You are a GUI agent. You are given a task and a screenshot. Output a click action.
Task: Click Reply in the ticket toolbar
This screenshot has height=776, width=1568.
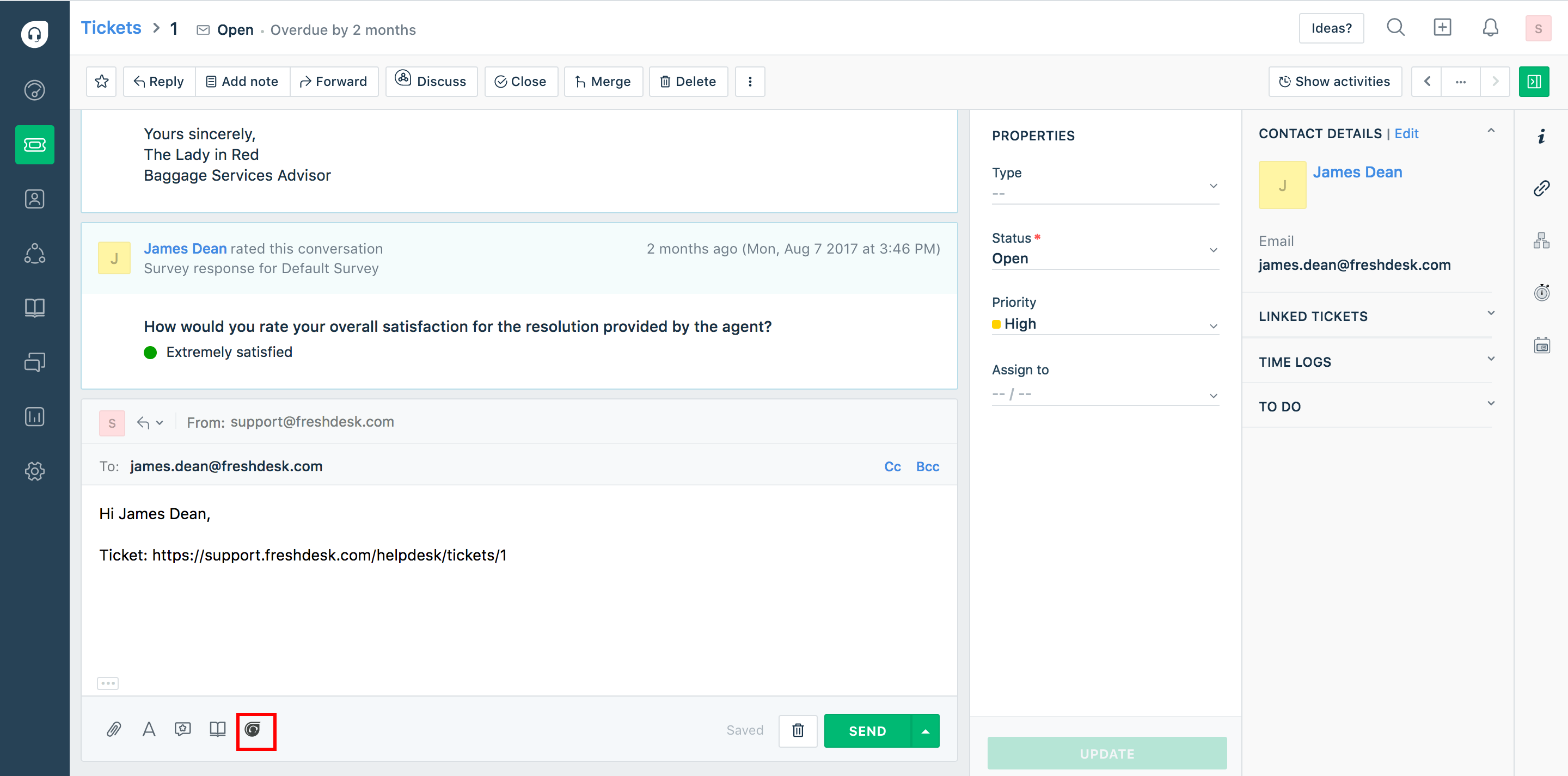point(159,81)
